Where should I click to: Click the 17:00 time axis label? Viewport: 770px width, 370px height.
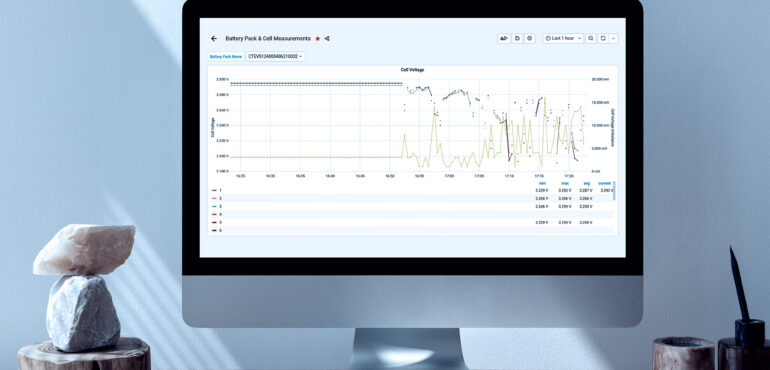(x=449, y=175)
